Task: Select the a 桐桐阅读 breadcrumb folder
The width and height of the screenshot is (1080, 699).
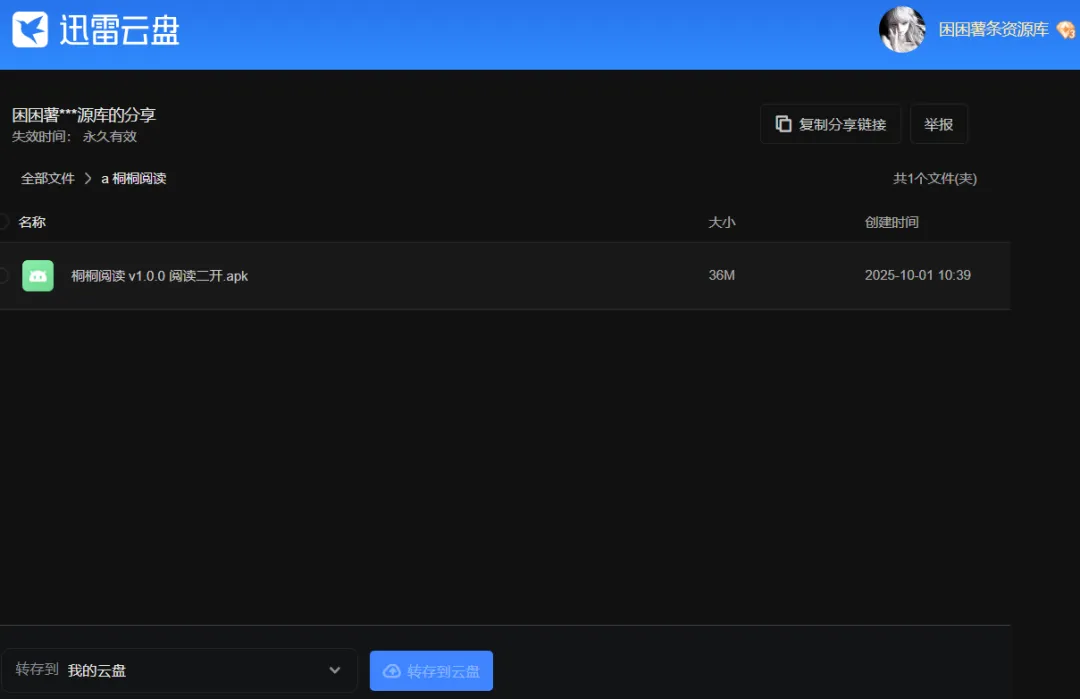Action: coord(134,178)
